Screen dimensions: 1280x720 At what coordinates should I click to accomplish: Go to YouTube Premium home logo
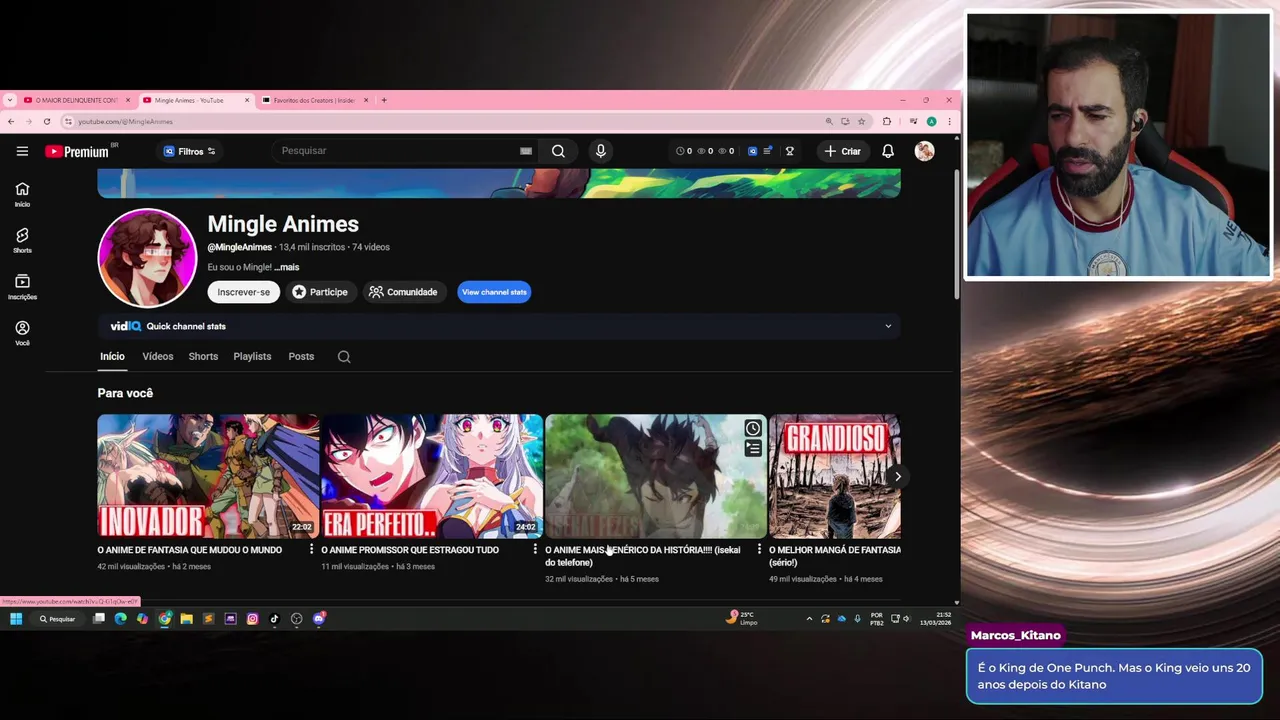pyautogui.click(x=77, y=151)
